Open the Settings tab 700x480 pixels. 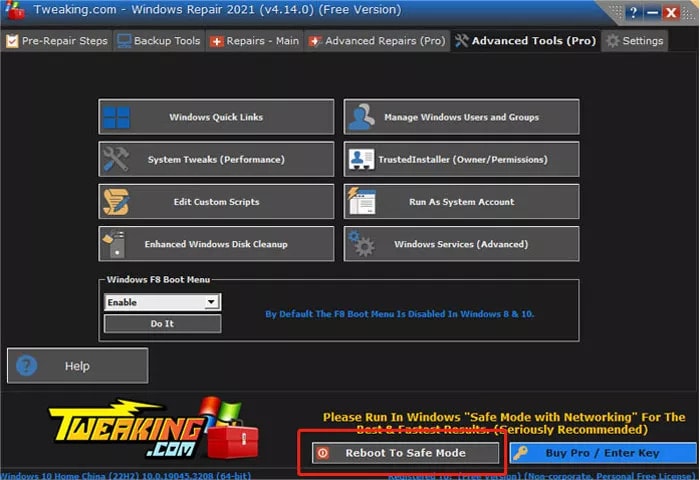tap(635, 41)
